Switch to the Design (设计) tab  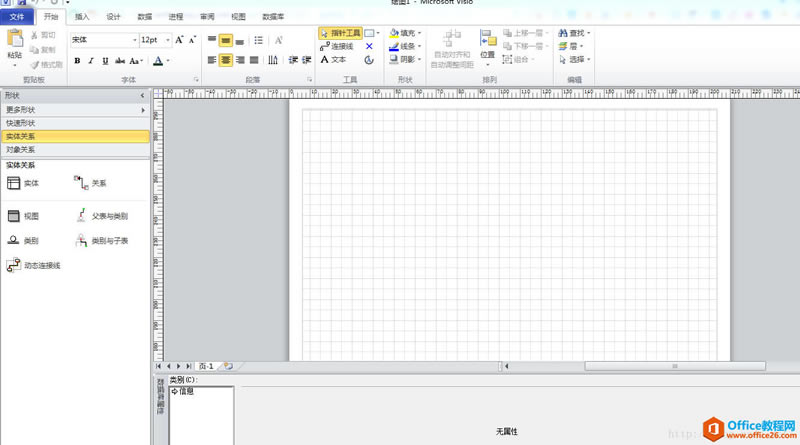(x=113, y=17)
